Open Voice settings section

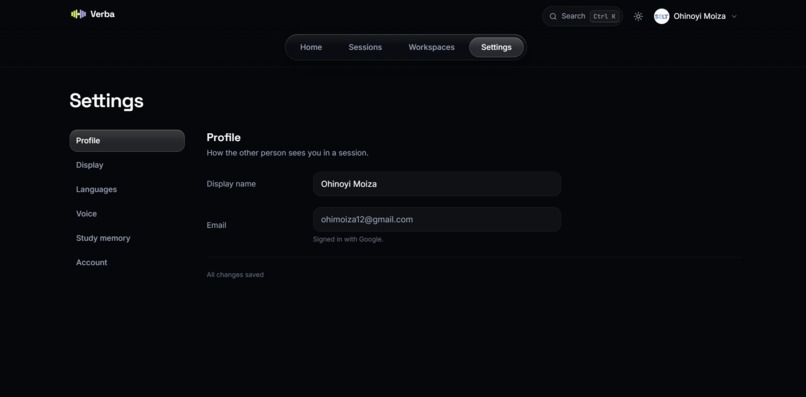pyautogui.click(x=127, y=213)
